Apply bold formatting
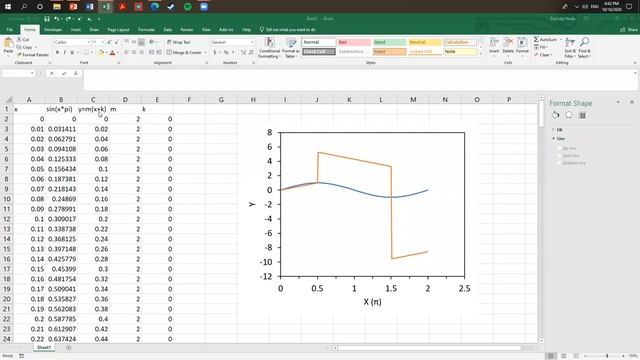Screen dimensions: 640x360 click(x=57, y=53)
